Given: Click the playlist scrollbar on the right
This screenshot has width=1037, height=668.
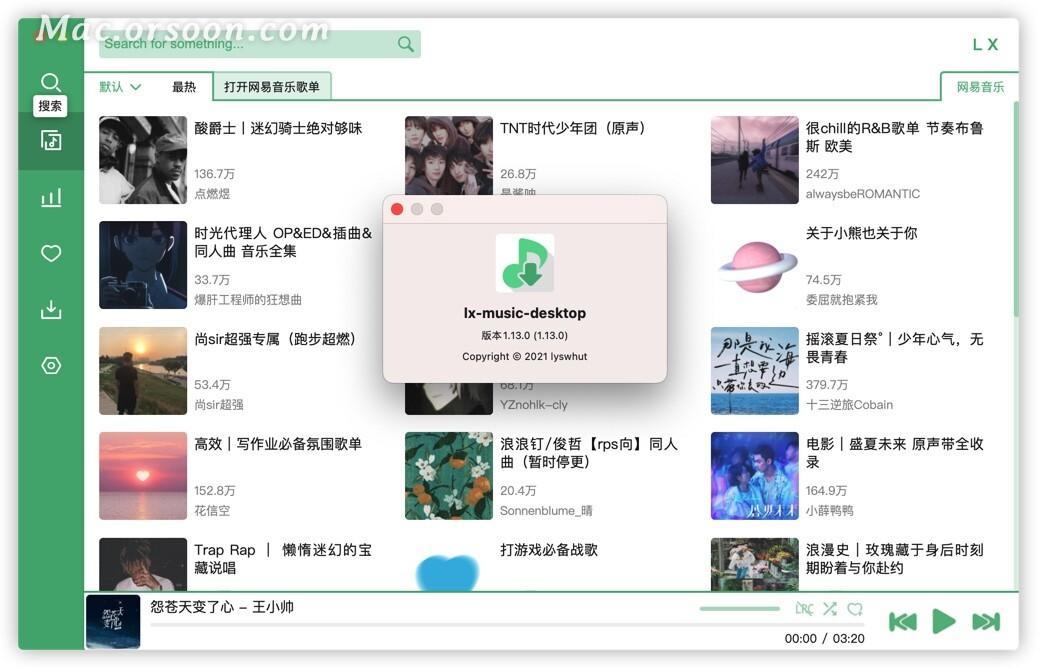Looking at the screenshot, I should tap(1016, 208).
